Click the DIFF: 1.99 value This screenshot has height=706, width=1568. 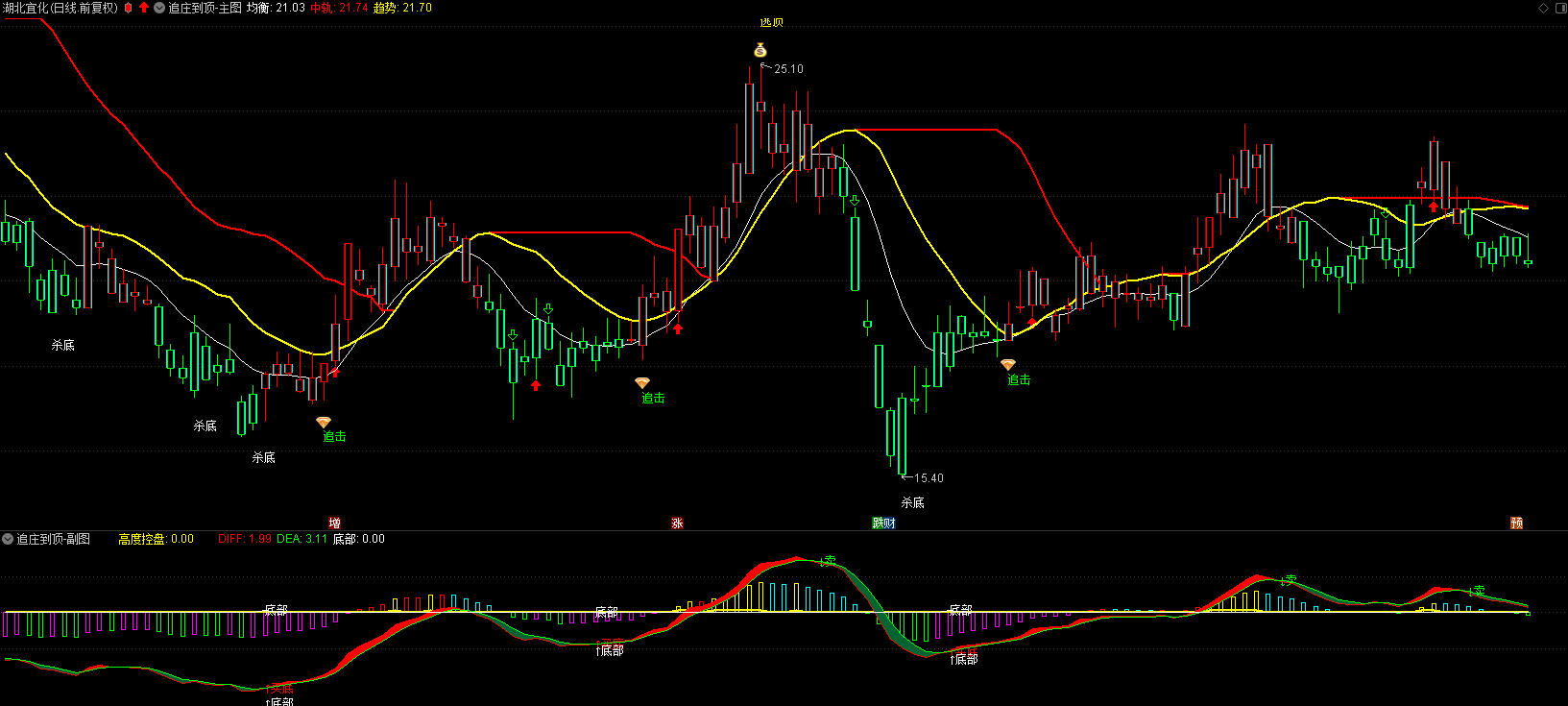pyautogui.click(x=244, y=539)
